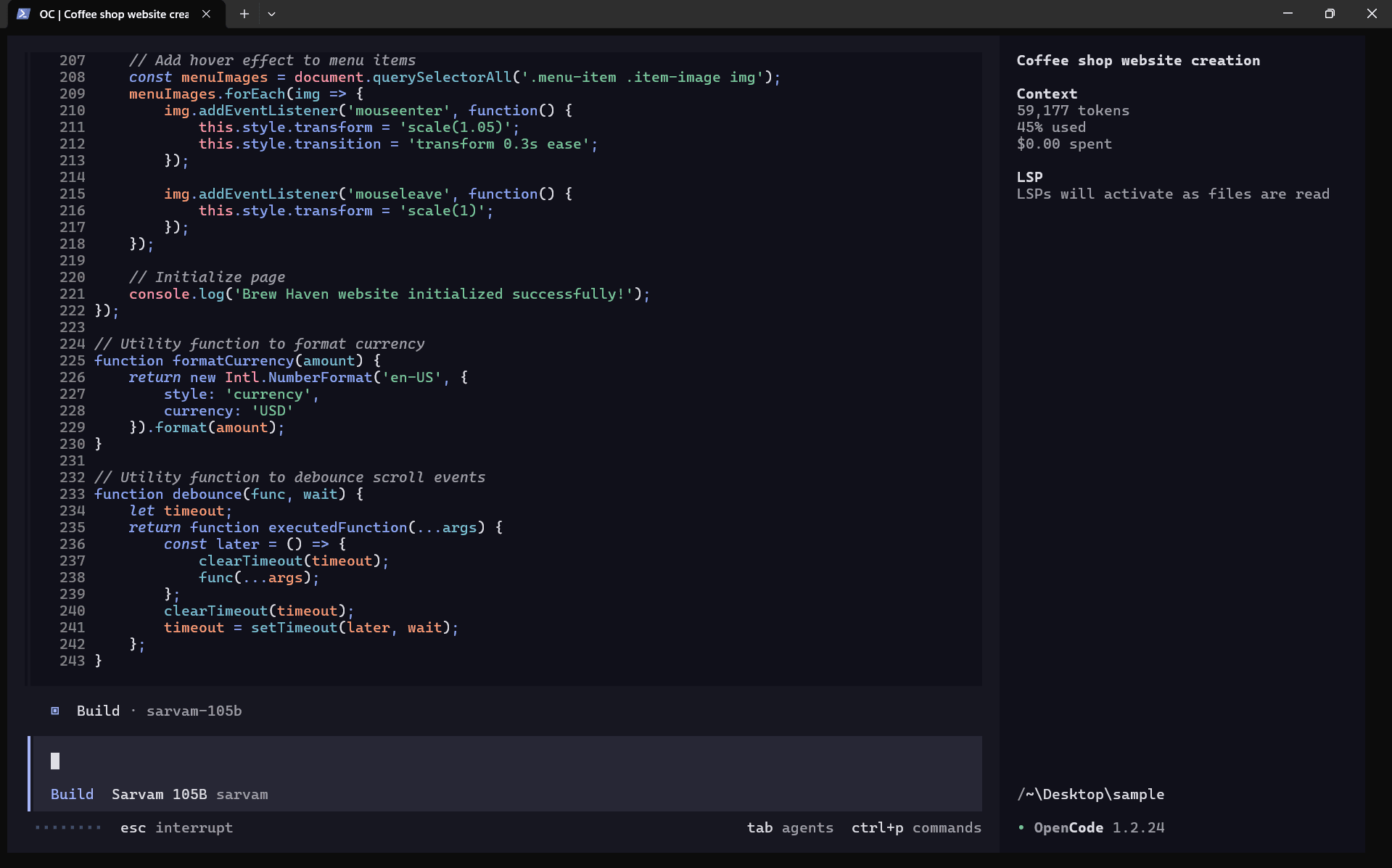The image size is (1392, 868).
Task: Close the Coffee shop website creation tab
Action: [x=206, y=14]
